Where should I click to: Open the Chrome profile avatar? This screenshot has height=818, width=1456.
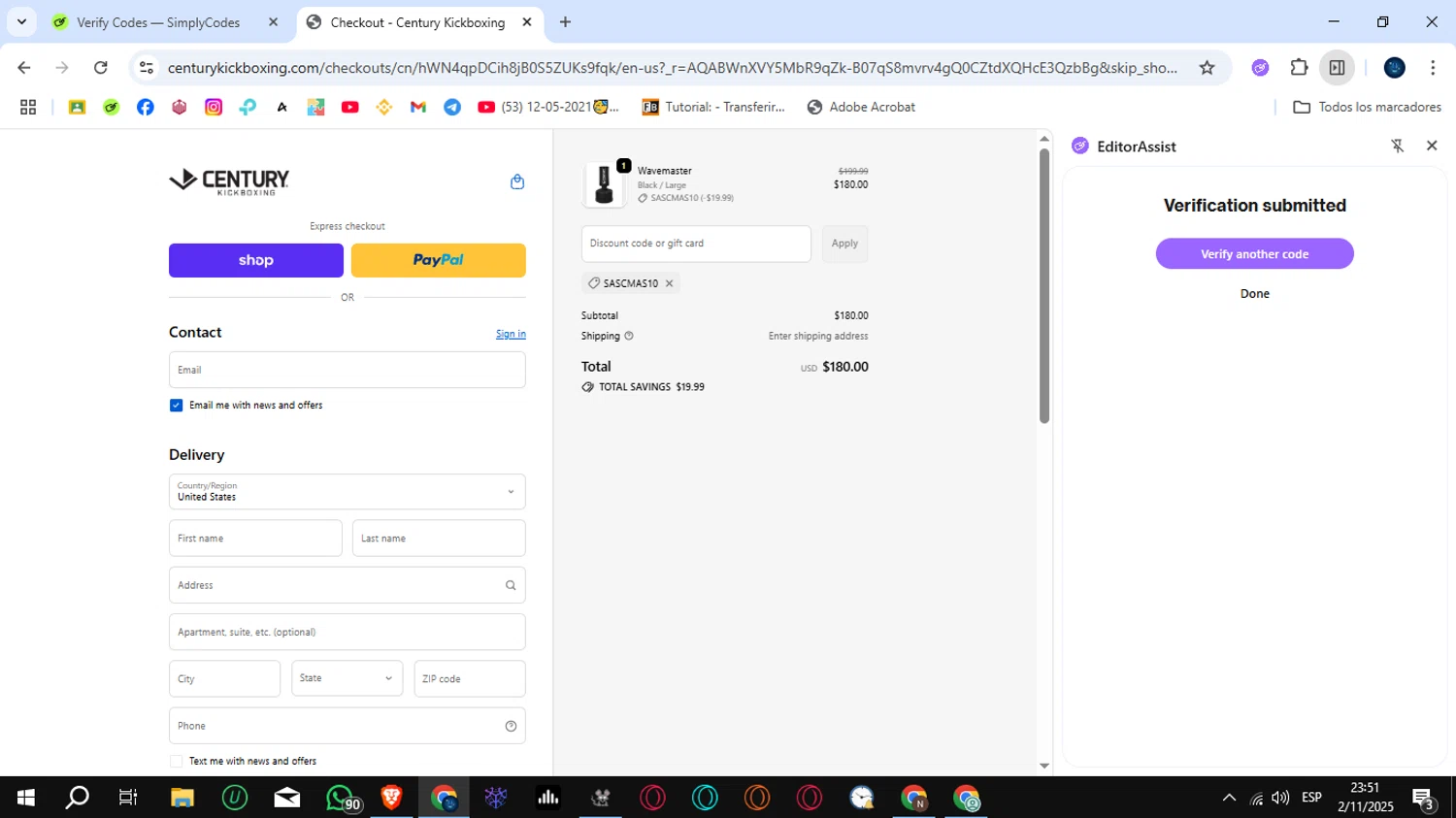pos(1395,68)
